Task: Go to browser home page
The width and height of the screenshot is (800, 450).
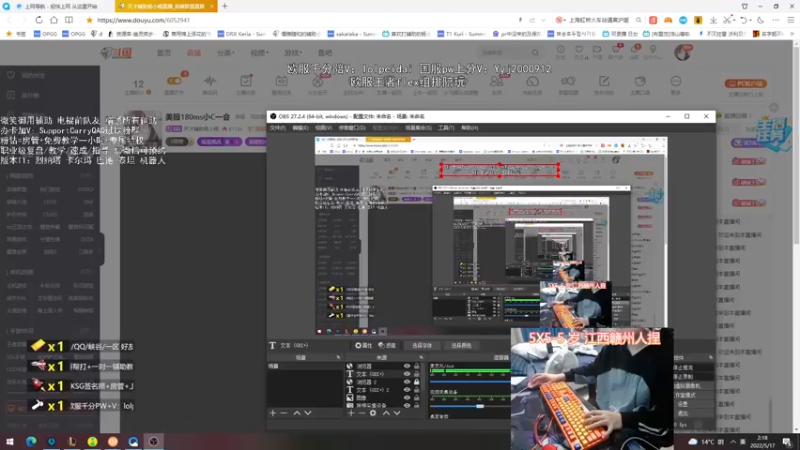Action: click(54, 20)
